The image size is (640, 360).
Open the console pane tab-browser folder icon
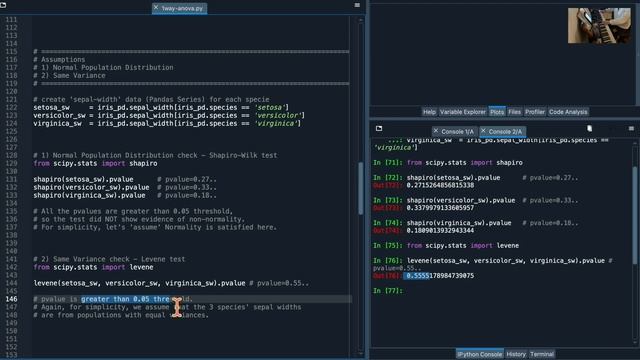(x=379, y=129)
